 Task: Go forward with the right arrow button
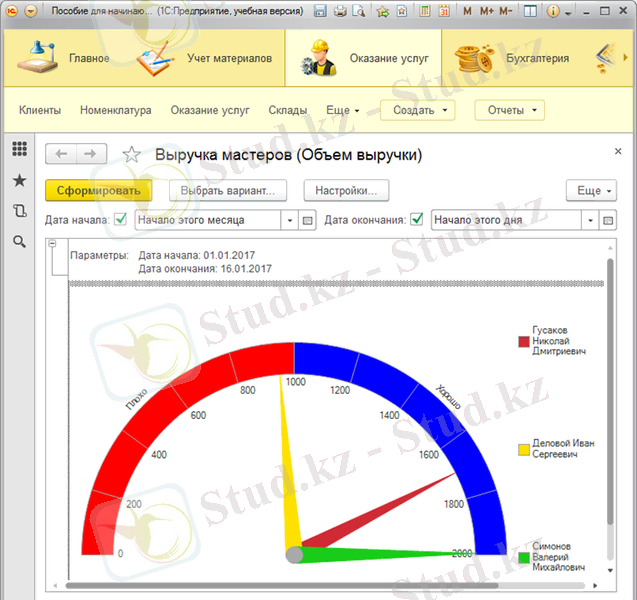(x=91, y=154)
